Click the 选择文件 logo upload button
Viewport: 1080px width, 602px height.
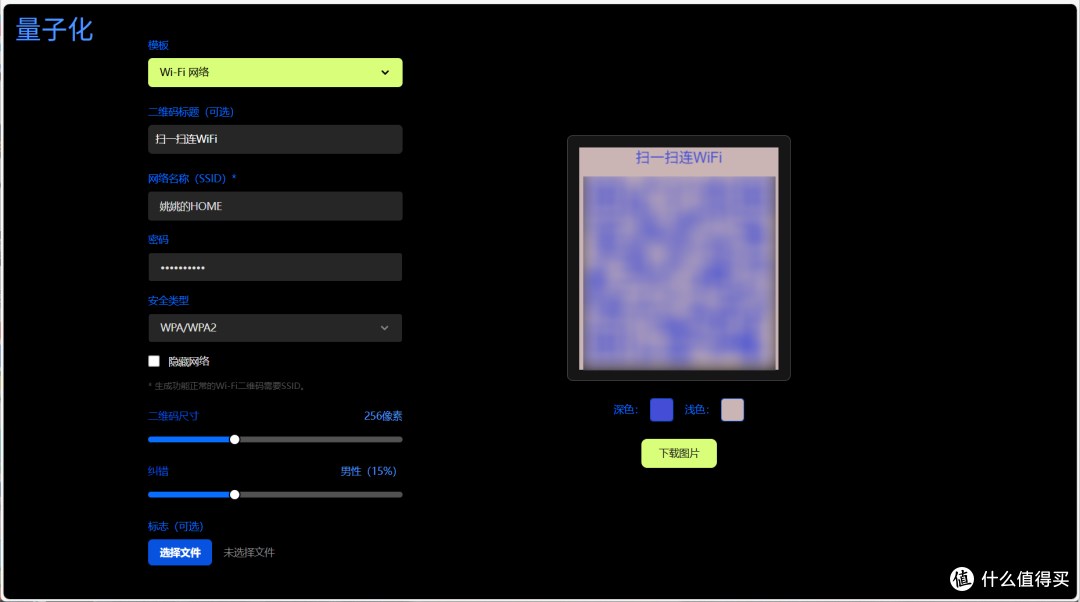pyautogui.click(x=180, y=552)
